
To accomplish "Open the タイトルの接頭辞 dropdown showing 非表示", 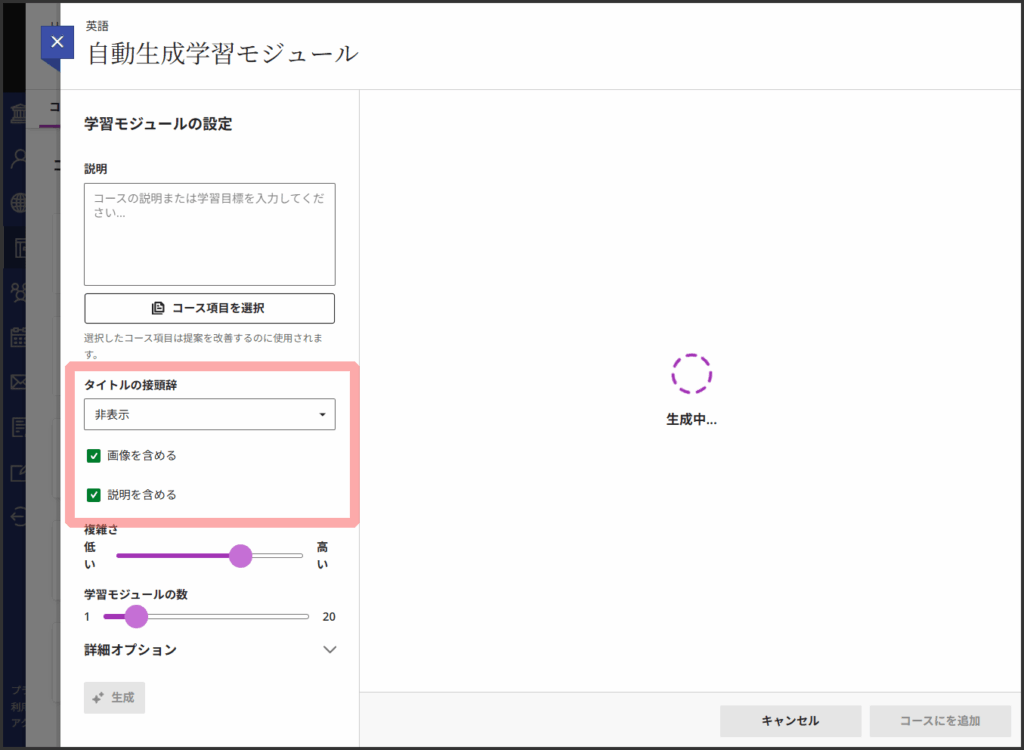I will [x=209, y=414].
